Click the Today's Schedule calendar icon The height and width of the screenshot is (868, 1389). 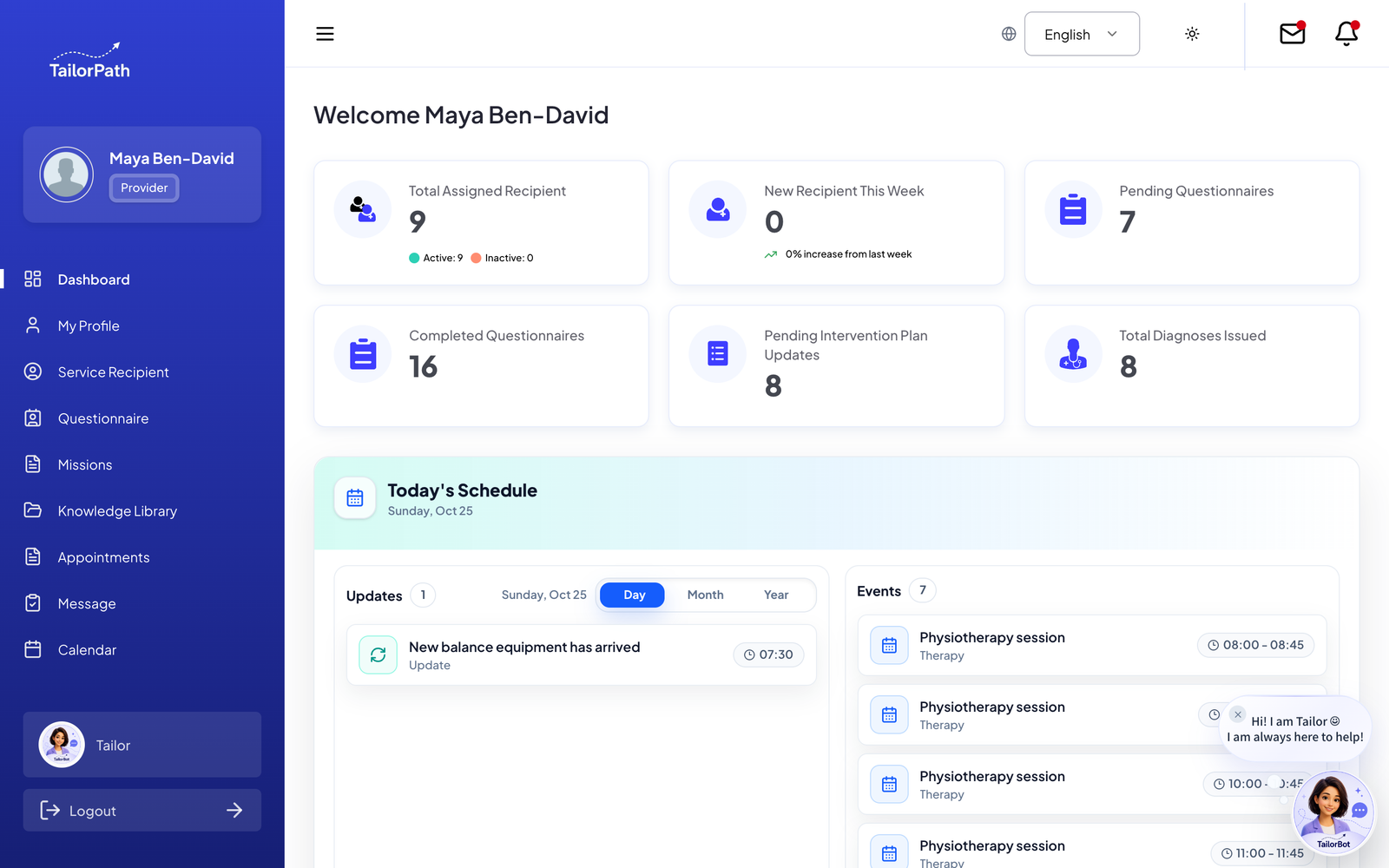(x=355, y=498)
